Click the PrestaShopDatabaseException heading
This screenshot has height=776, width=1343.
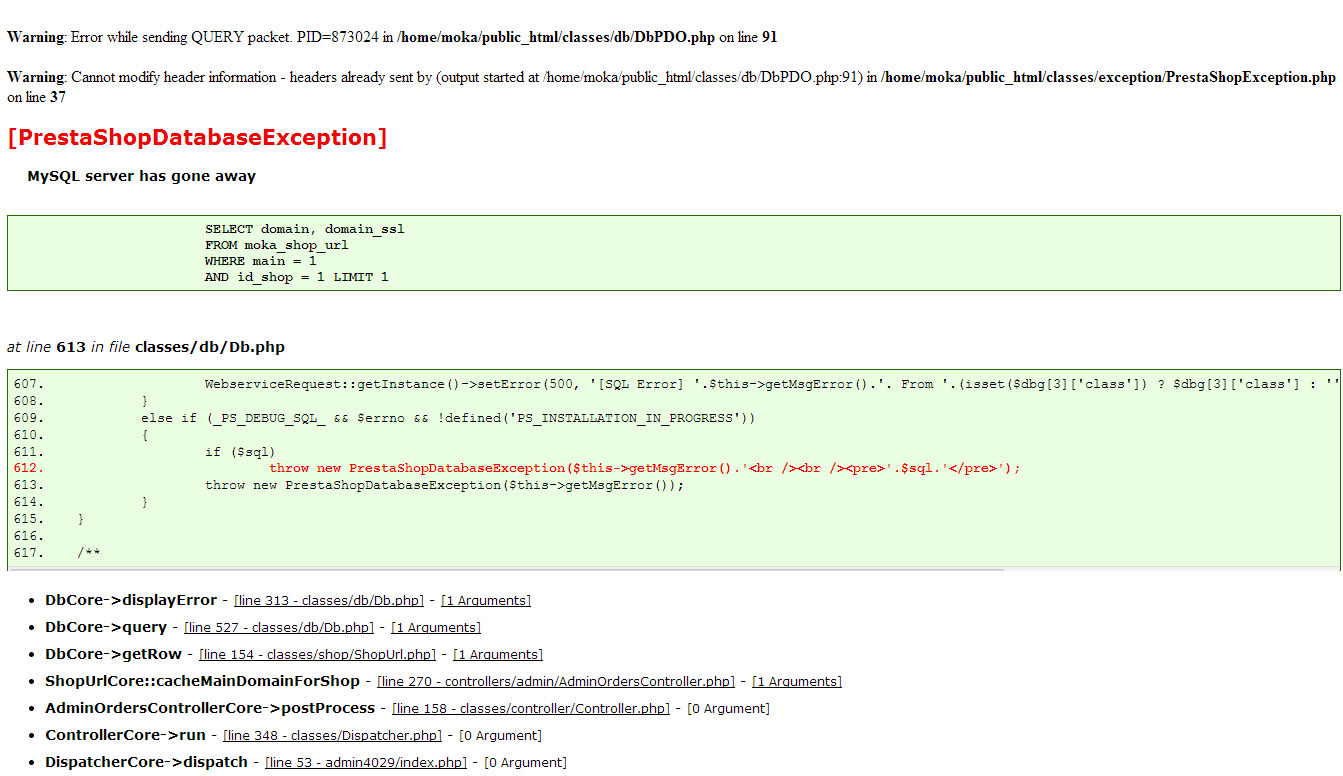click(197, 138)
